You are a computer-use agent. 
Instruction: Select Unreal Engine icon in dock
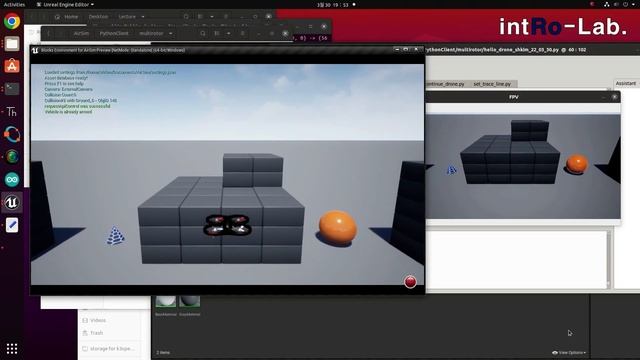click(x=12, y=202)
